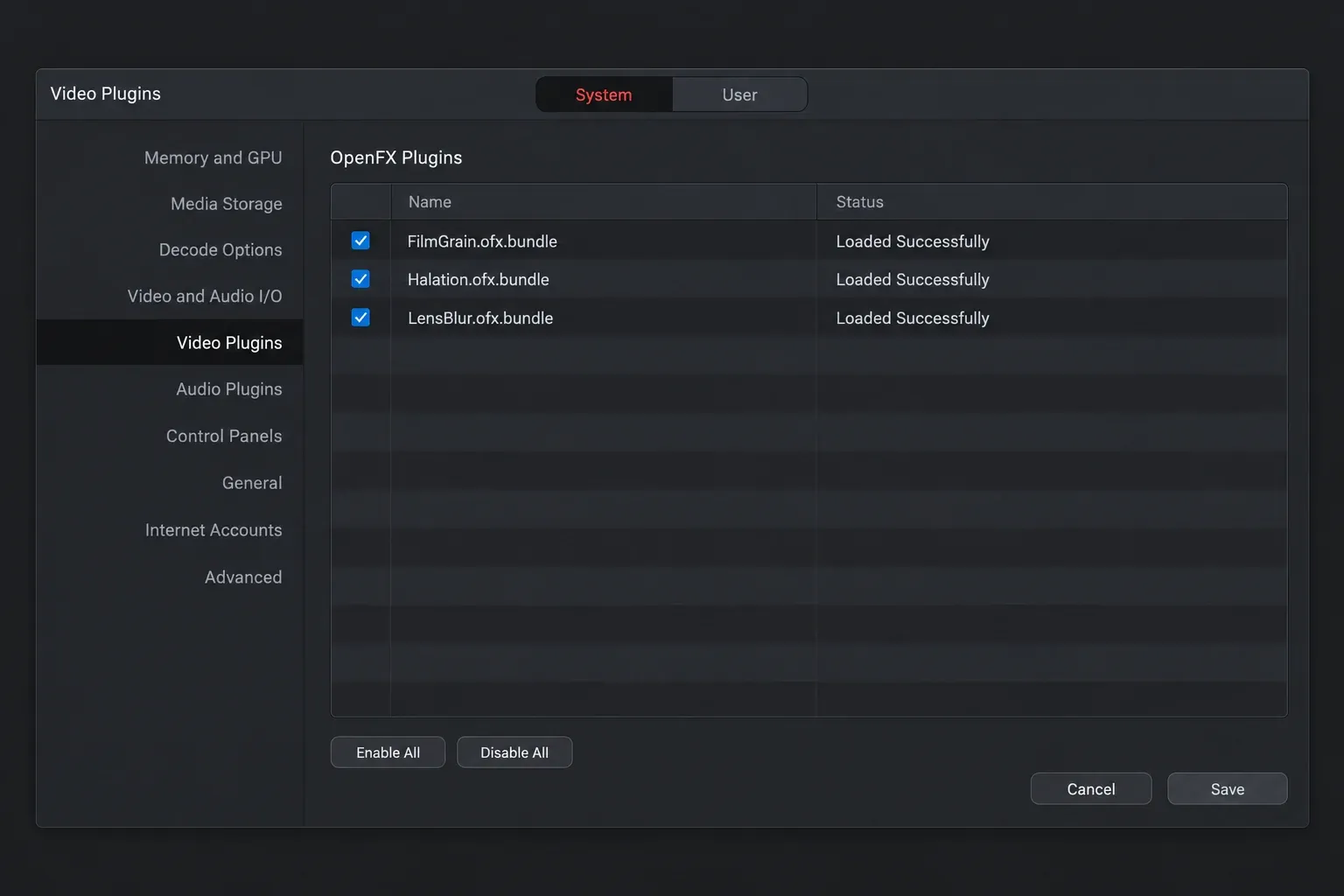Select the Halation.ofx.bundle name text

tap(479, 280)
